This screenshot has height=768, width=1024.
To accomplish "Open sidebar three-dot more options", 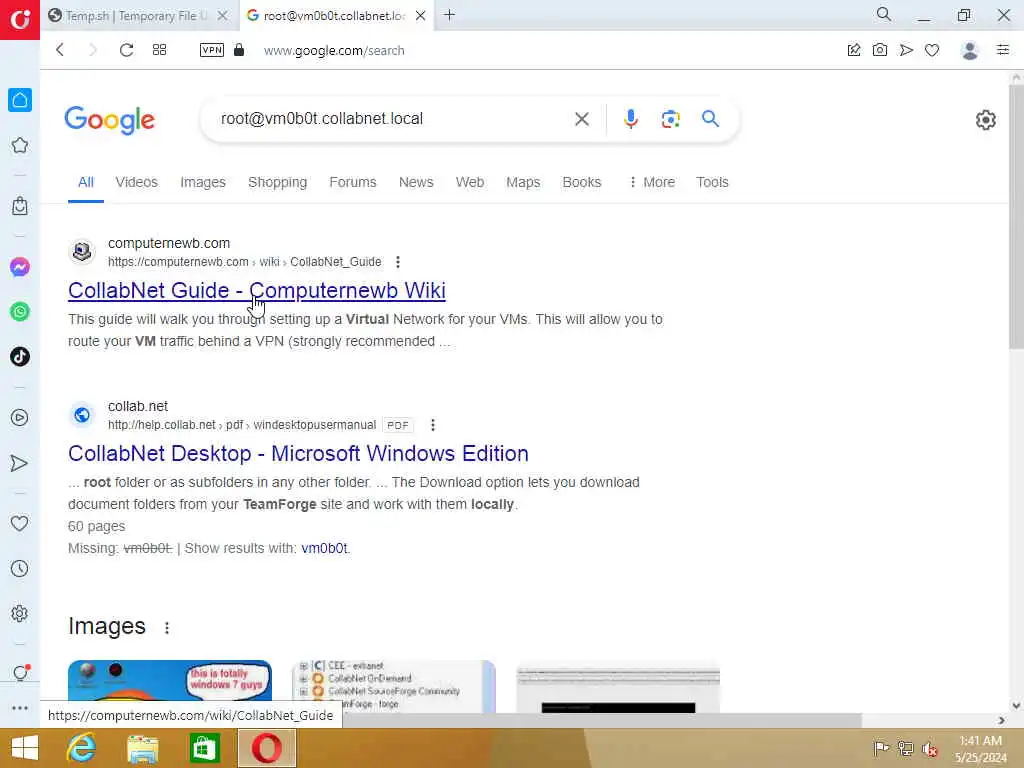I will [20, 708].
